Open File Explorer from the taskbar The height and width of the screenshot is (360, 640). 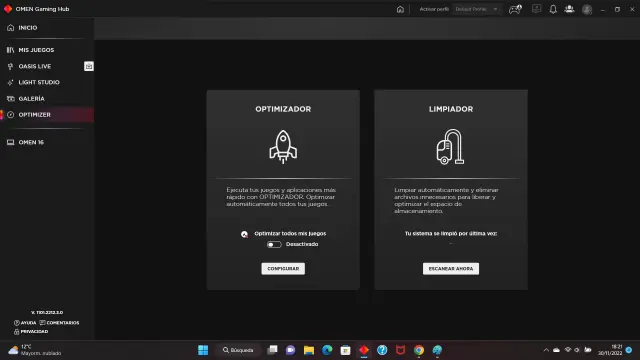(x=309, y=350)
